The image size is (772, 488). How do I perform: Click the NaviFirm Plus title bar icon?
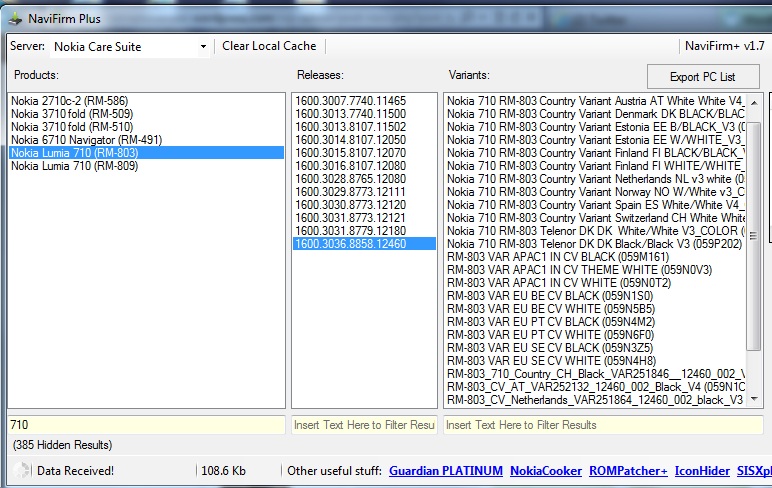pos(15,19)
